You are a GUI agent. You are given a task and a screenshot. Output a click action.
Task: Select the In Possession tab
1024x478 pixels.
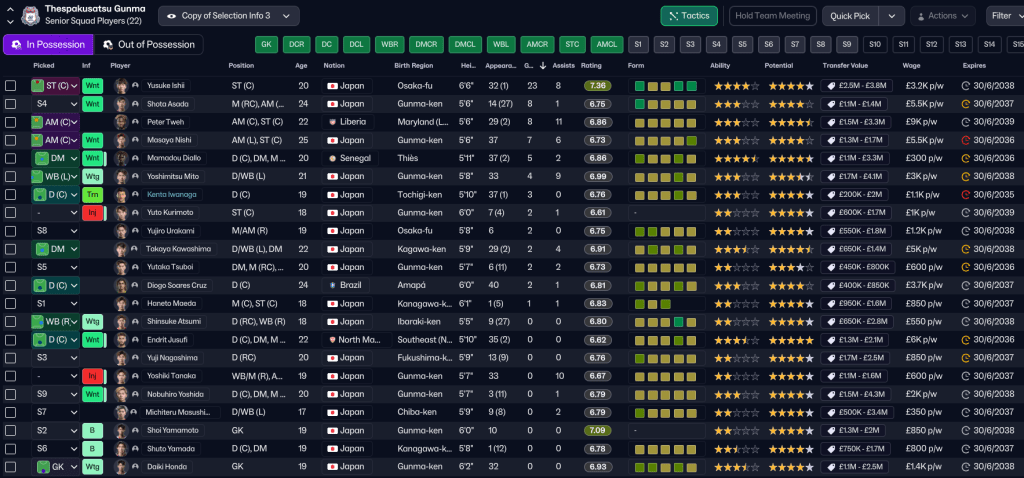click(48, 45)
